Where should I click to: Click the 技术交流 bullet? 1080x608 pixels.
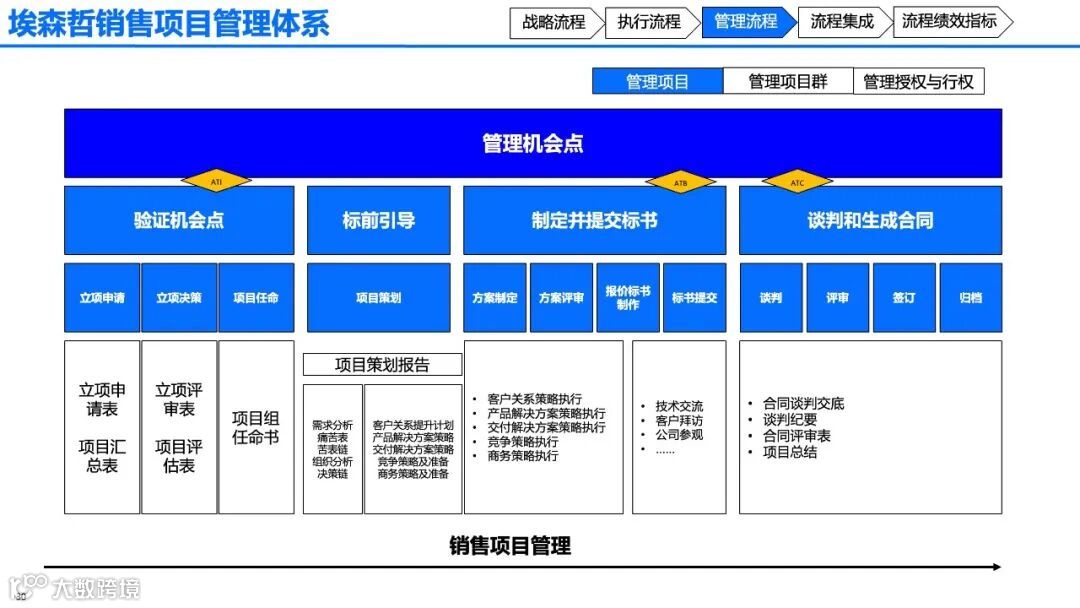pyautogui.click(x=679, y=406)
